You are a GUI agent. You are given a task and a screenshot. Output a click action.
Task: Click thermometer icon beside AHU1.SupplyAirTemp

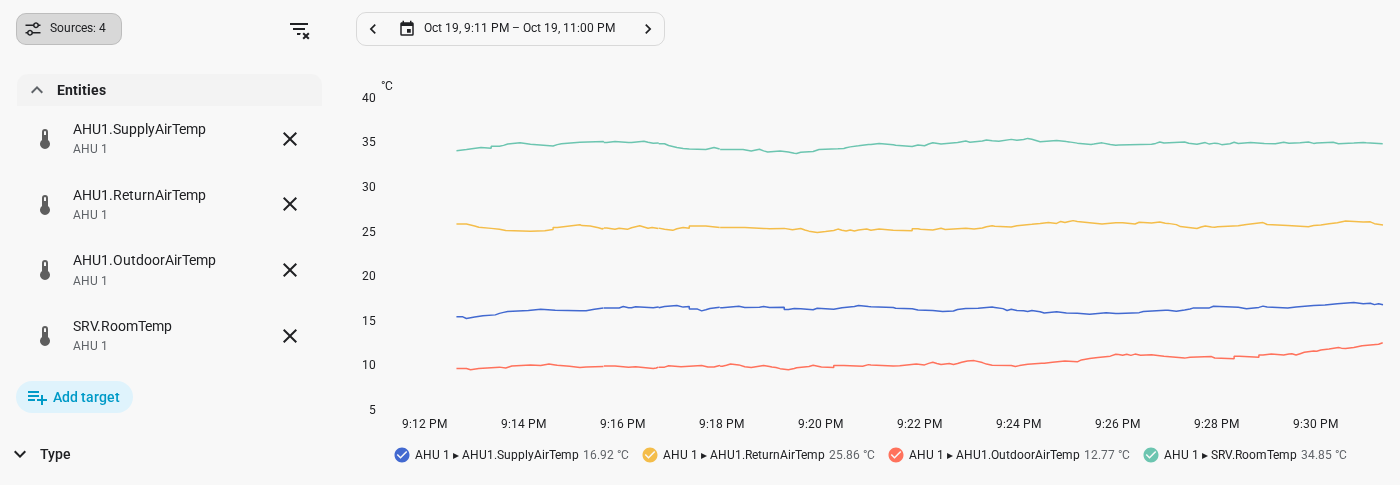(x=45, y=139)
